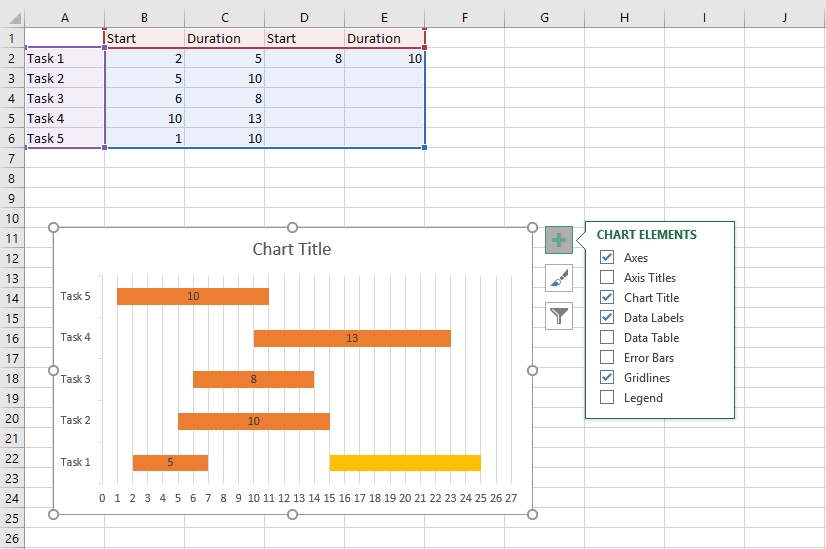
Task: Select column A header
Action: [x=64, y=18]
